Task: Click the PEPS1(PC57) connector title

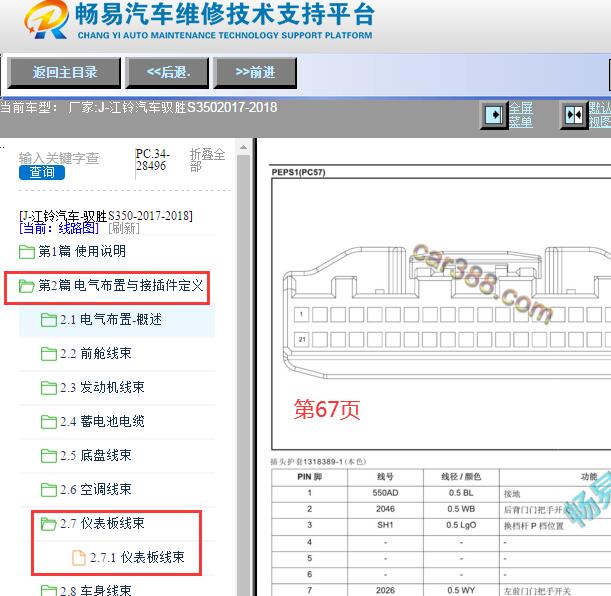Action: [298, 172]
